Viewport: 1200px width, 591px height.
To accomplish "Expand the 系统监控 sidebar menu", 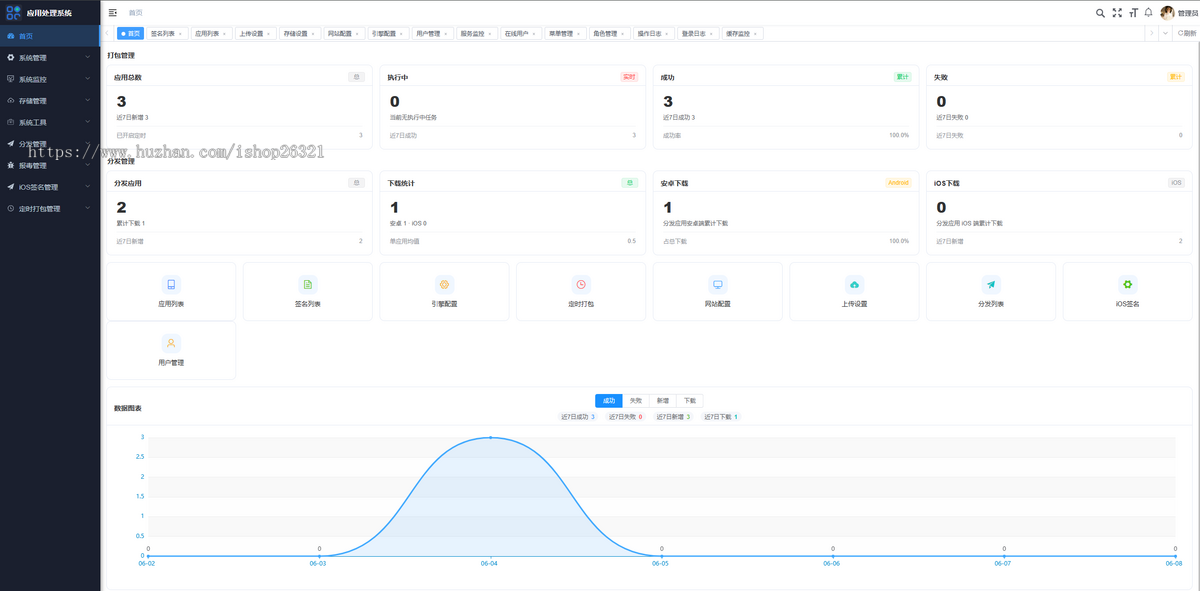I will tap(50, 79).
